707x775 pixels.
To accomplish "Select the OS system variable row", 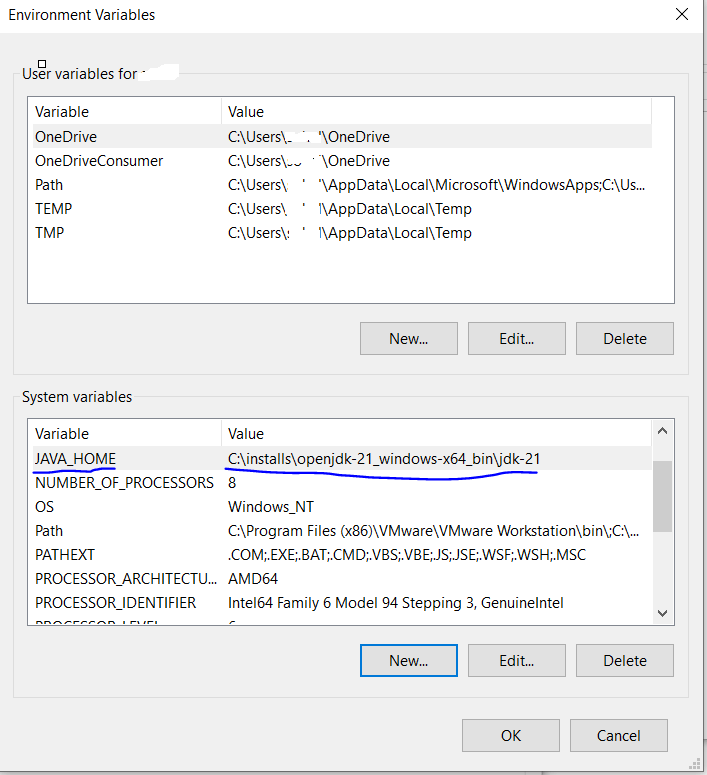I will tap(45, 506).
